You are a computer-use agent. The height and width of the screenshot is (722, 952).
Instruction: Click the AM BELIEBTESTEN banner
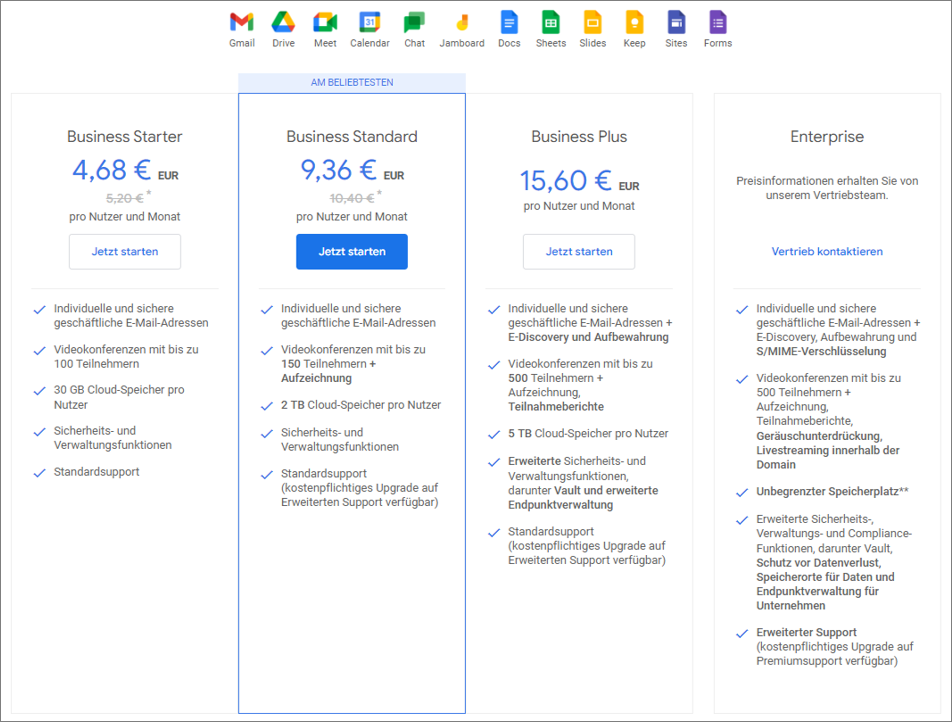352,83
